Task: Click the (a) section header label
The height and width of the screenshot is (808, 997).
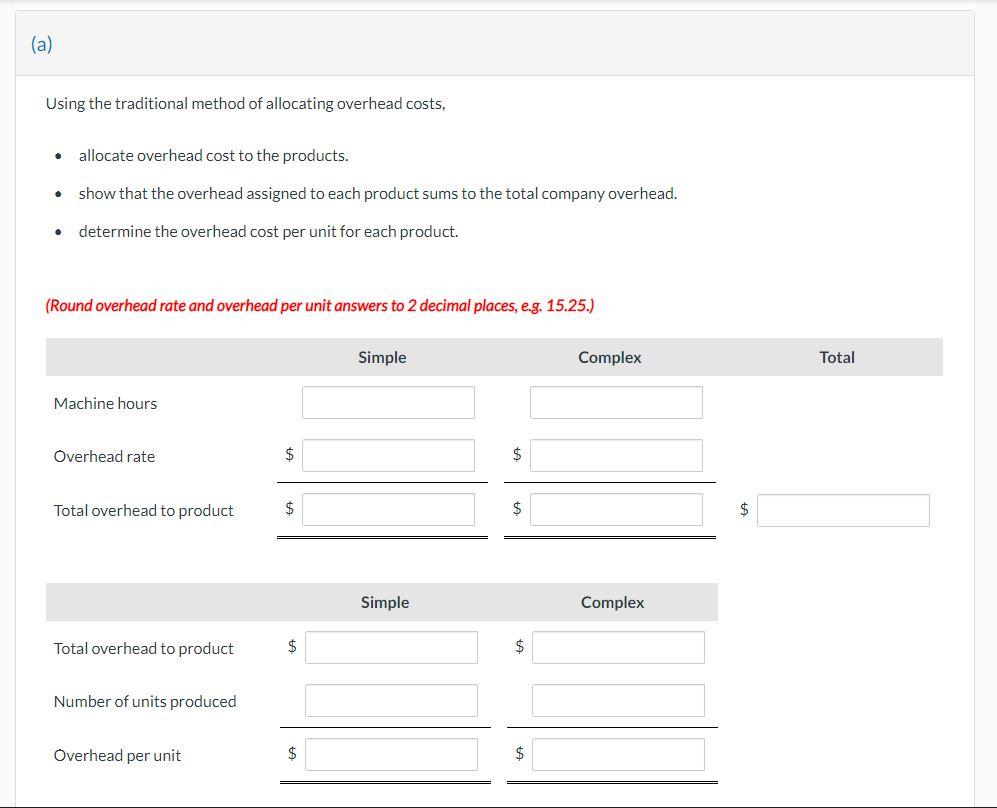Action: pyautogui.click(x=41, y=45)
